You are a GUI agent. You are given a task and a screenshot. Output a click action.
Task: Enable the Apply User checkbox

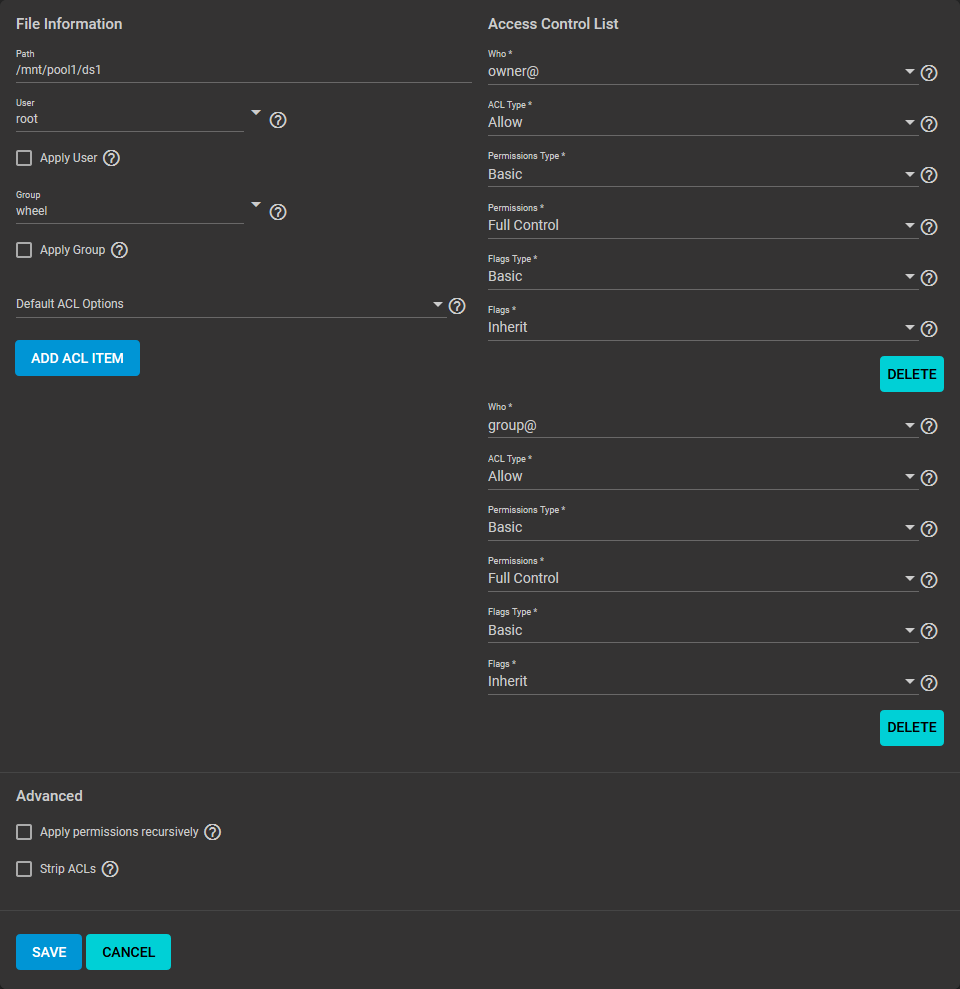tap(24, 158)
